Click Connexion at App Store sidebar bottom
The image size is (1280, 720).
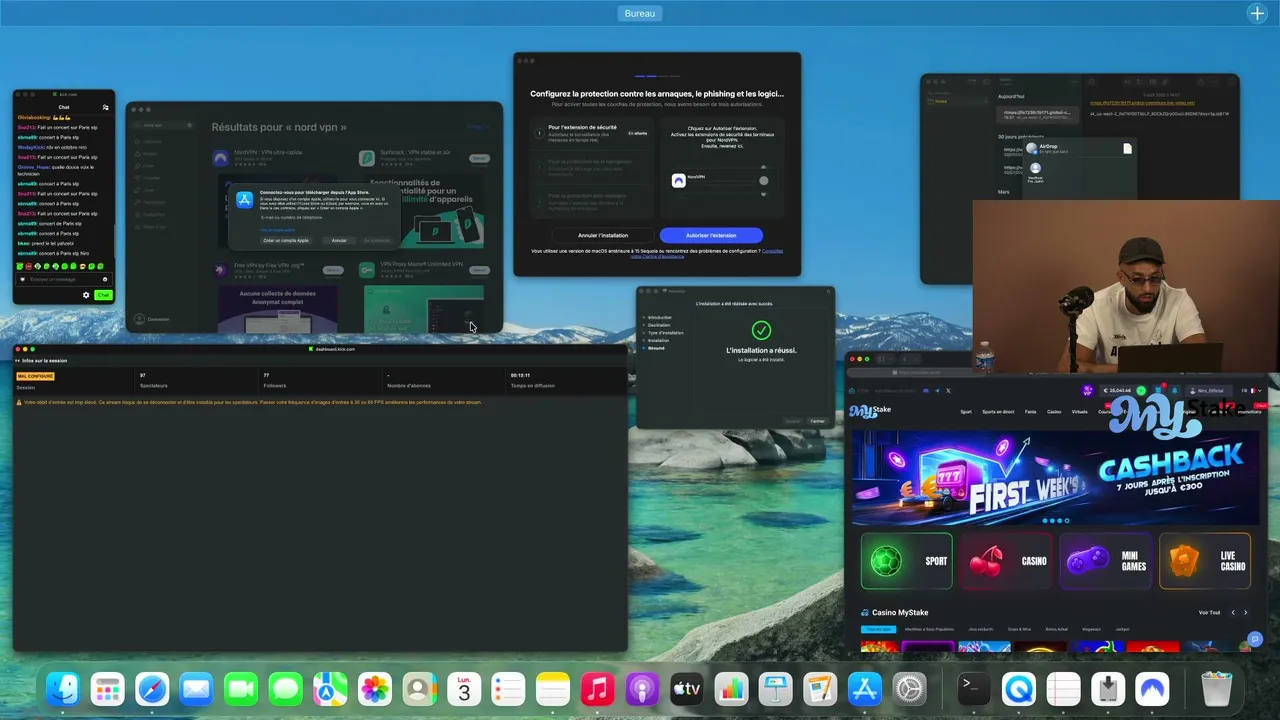click(152, 319)
